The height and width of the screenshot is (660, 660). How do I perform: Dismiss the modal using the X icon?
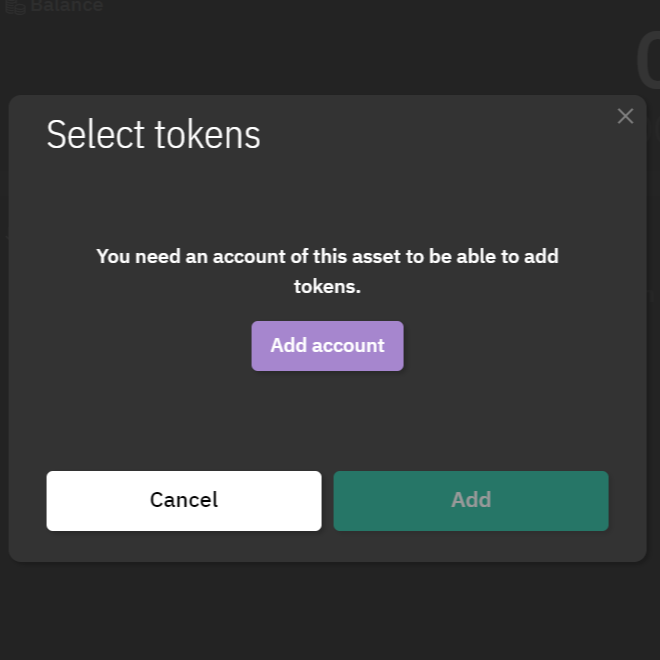click(x=625, y=116)
